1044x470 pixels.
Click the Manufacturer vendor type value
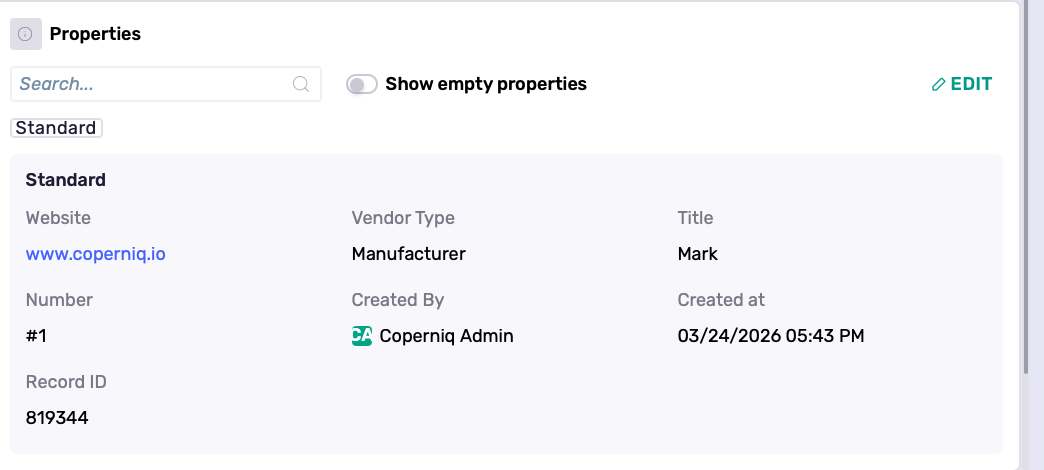409,254
